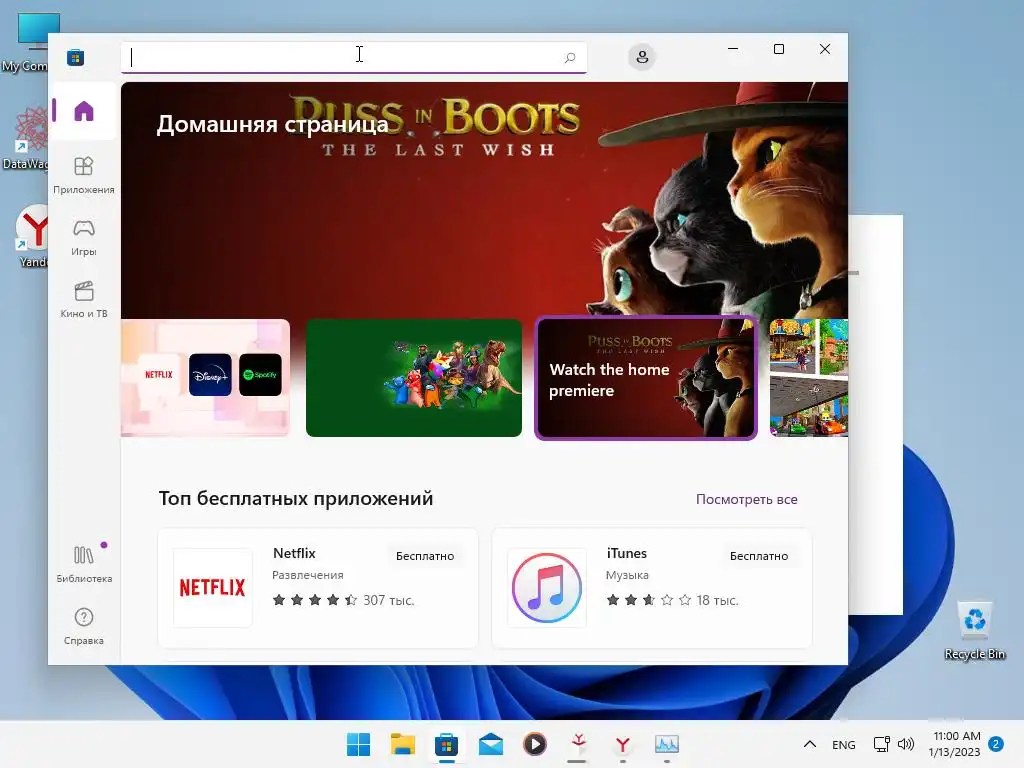Open the Приложения section
Screen dimensions: 1024x768
84,176
